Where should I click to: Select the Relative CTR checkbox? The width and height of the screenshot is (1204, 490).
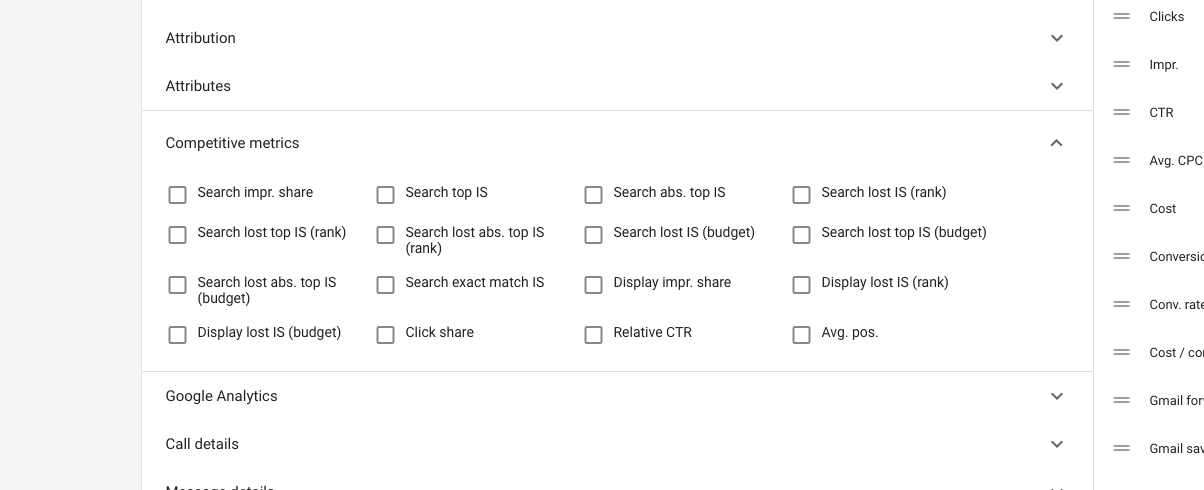click(594, 335)
